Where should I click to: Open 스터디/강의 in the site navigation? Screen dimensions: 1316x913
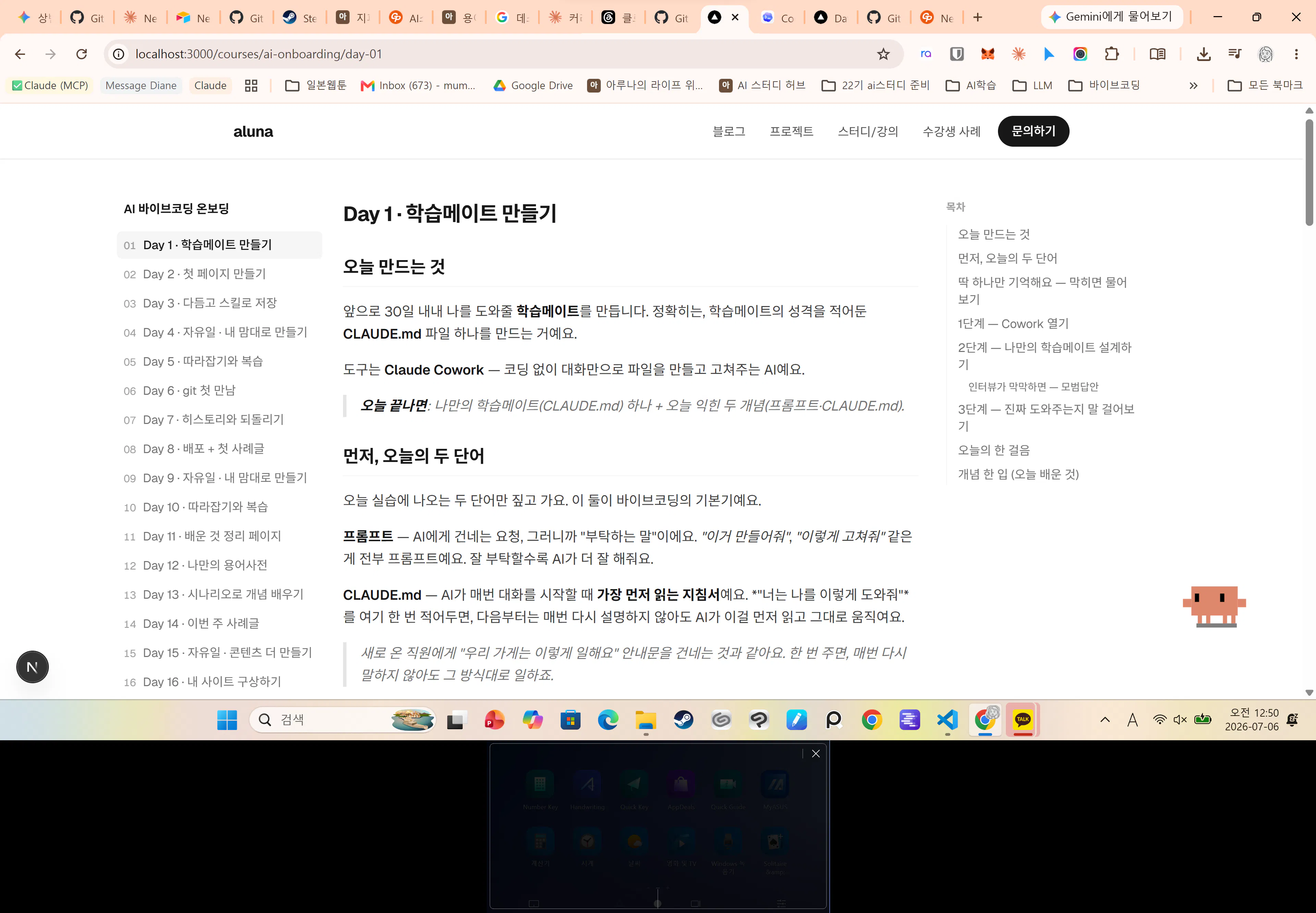click(868, 131)
